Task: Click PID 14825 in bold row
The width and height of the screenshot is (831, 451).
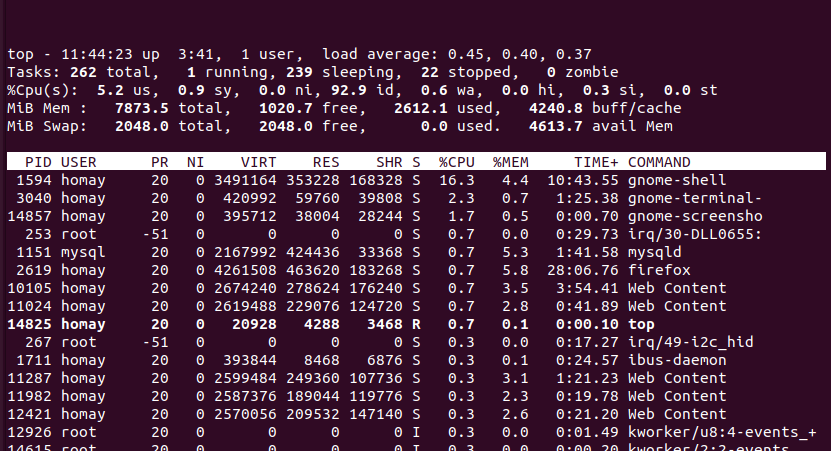Action: (30, 324)
